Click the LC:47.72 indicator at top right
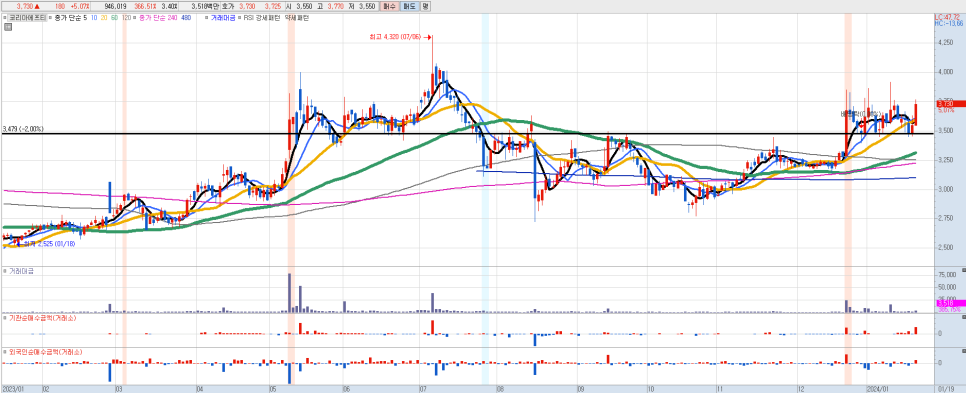The width and height of the screenshot is (966, 393). [948, 17]
